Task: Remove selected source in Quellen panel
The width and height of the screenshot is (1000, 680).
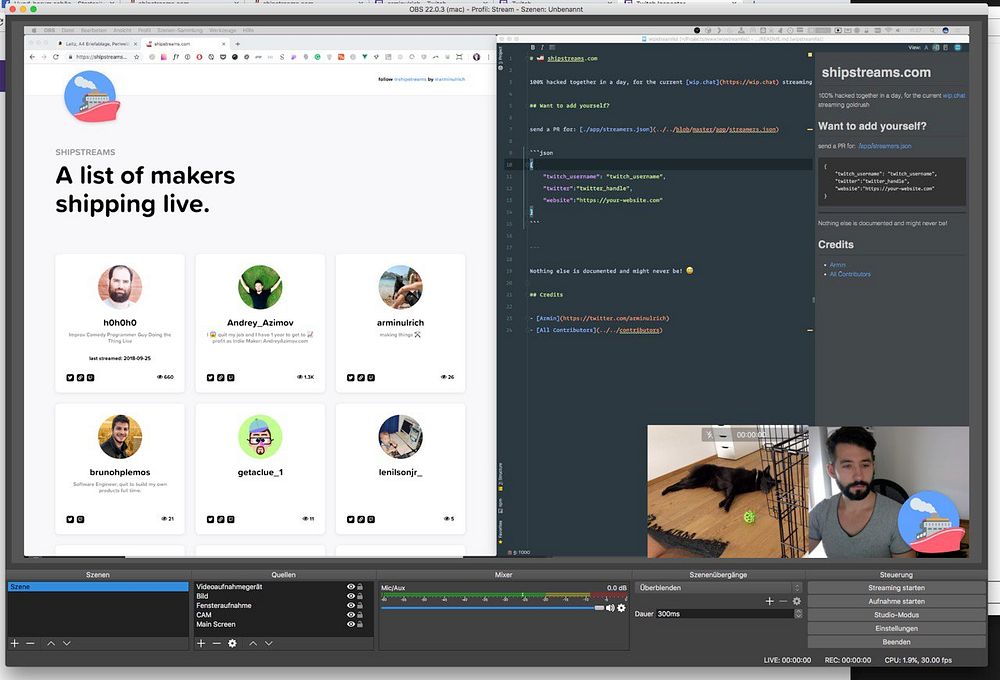Action: coord(216,643)
